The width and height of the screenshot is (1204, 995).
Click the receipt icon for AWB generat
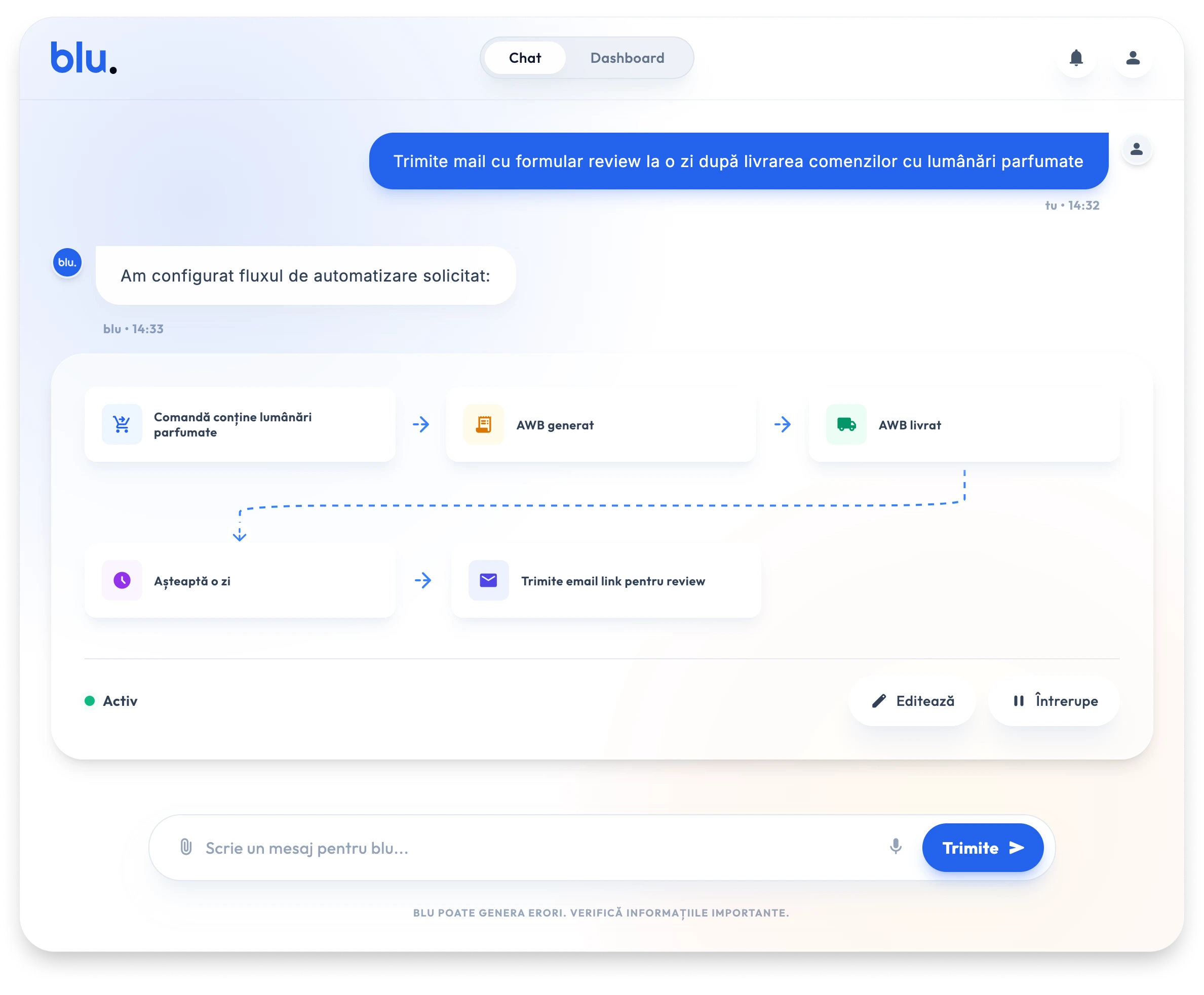pyautogui.click(x=484, y=424)
